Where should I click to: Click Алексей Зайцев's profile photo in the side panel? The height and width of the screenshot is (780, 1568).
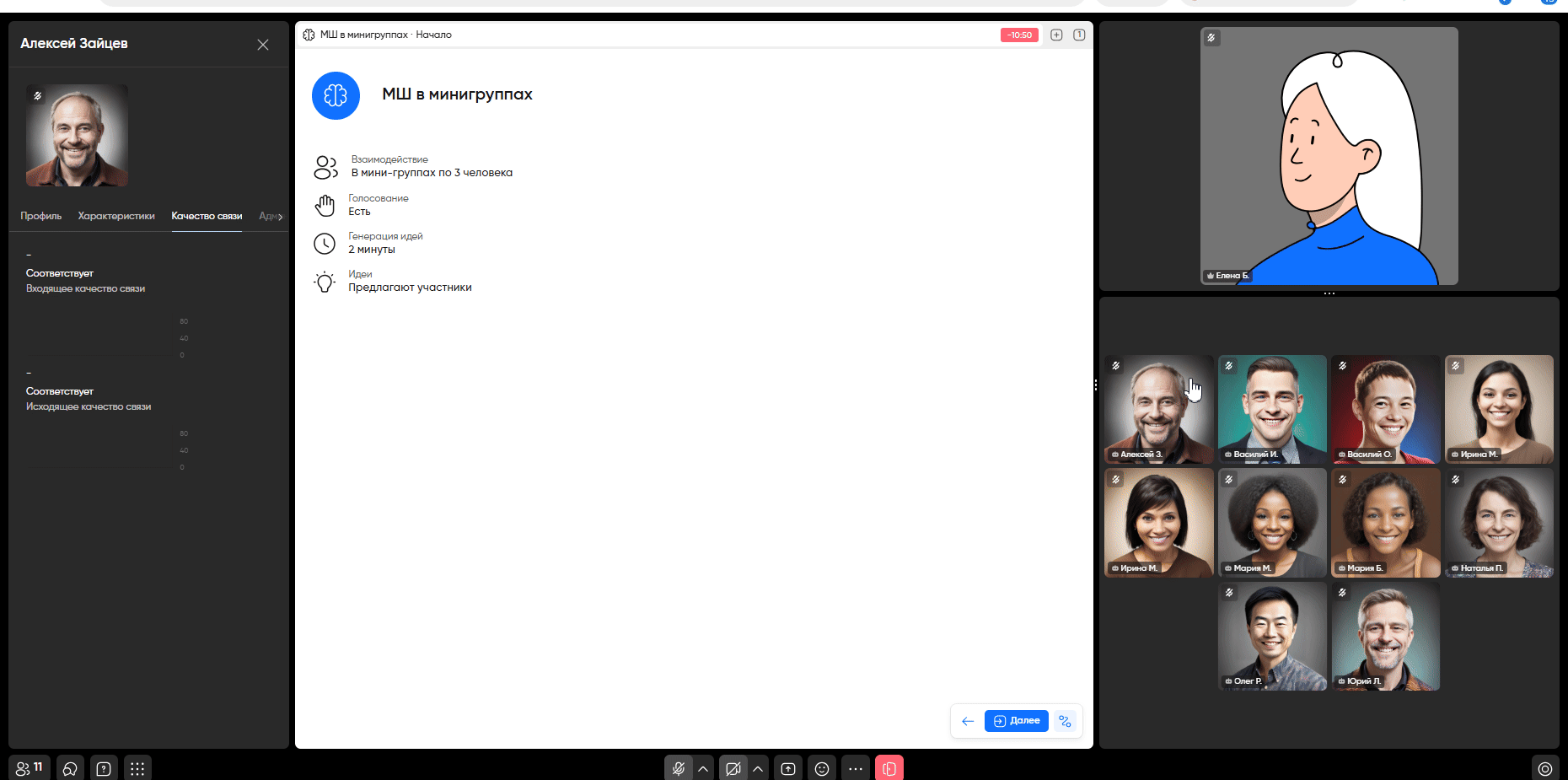pos(77,136)
